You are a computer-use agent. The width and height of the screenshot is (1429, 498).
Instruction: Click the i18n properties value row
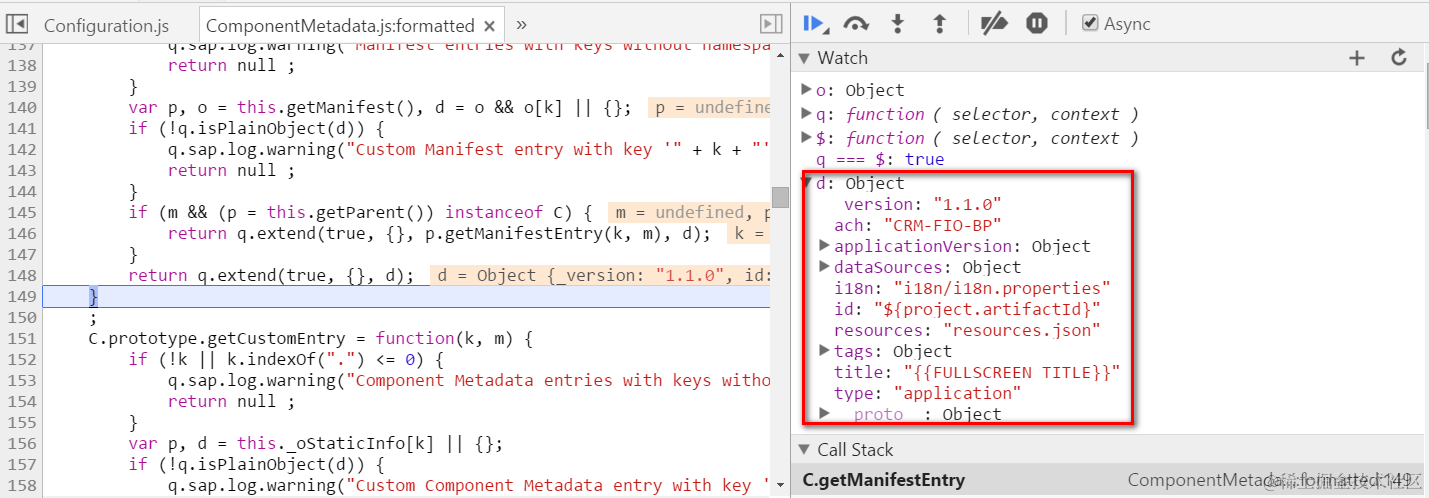[x=973, y=288]
